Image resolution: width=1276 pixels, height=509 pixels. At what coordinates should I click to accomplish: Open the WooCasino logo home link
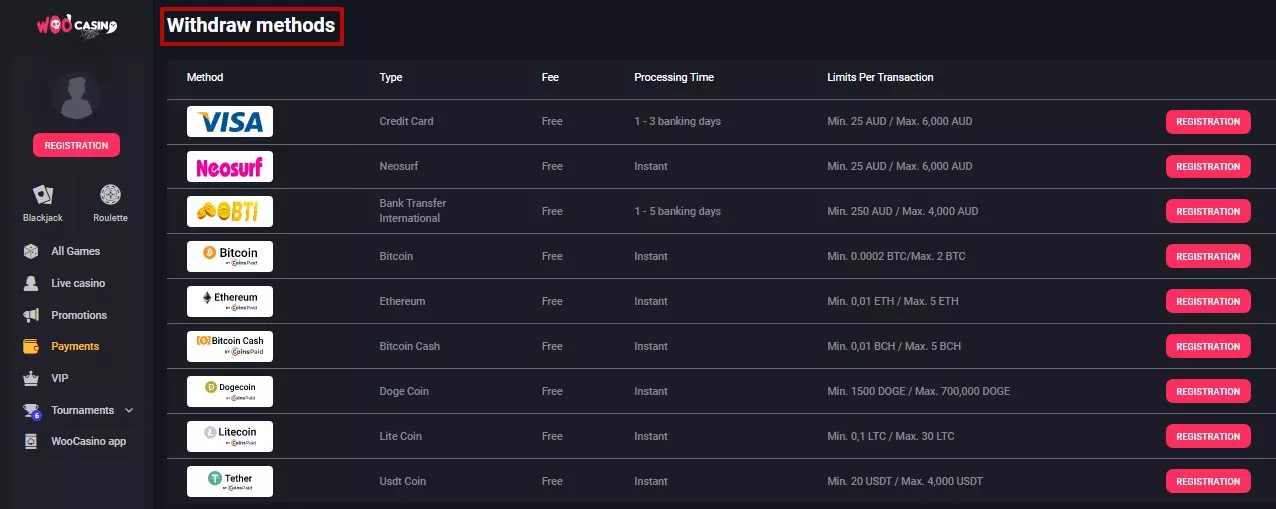[x=77, y=26]
